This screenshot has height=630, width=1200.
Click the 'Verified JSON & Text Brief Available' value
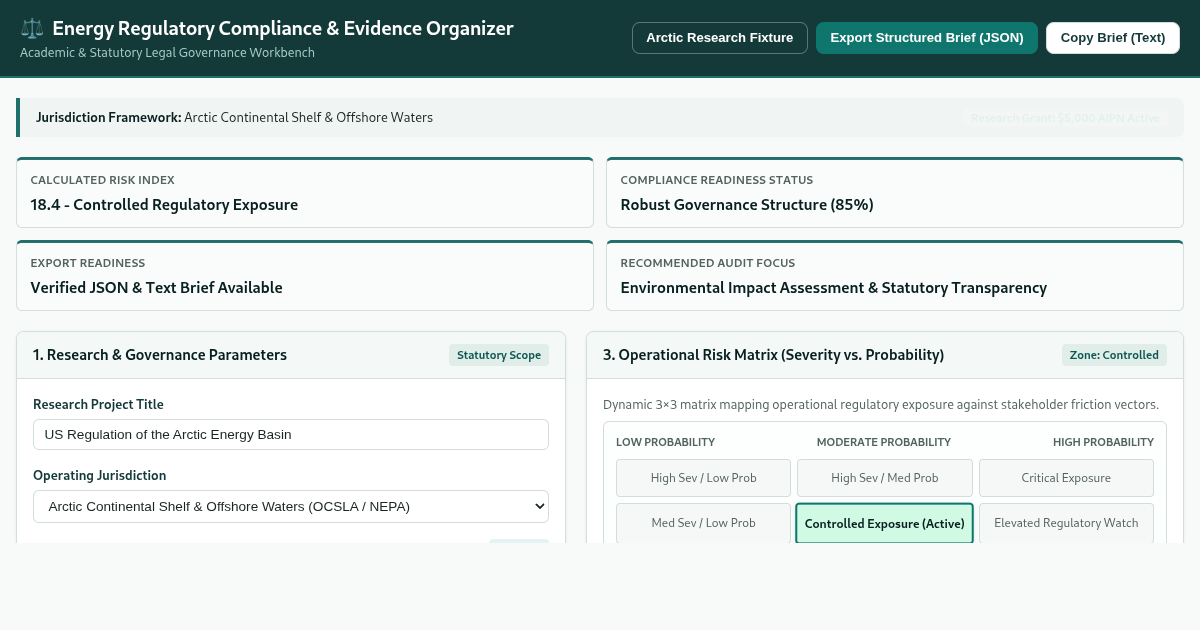point(156,288)
